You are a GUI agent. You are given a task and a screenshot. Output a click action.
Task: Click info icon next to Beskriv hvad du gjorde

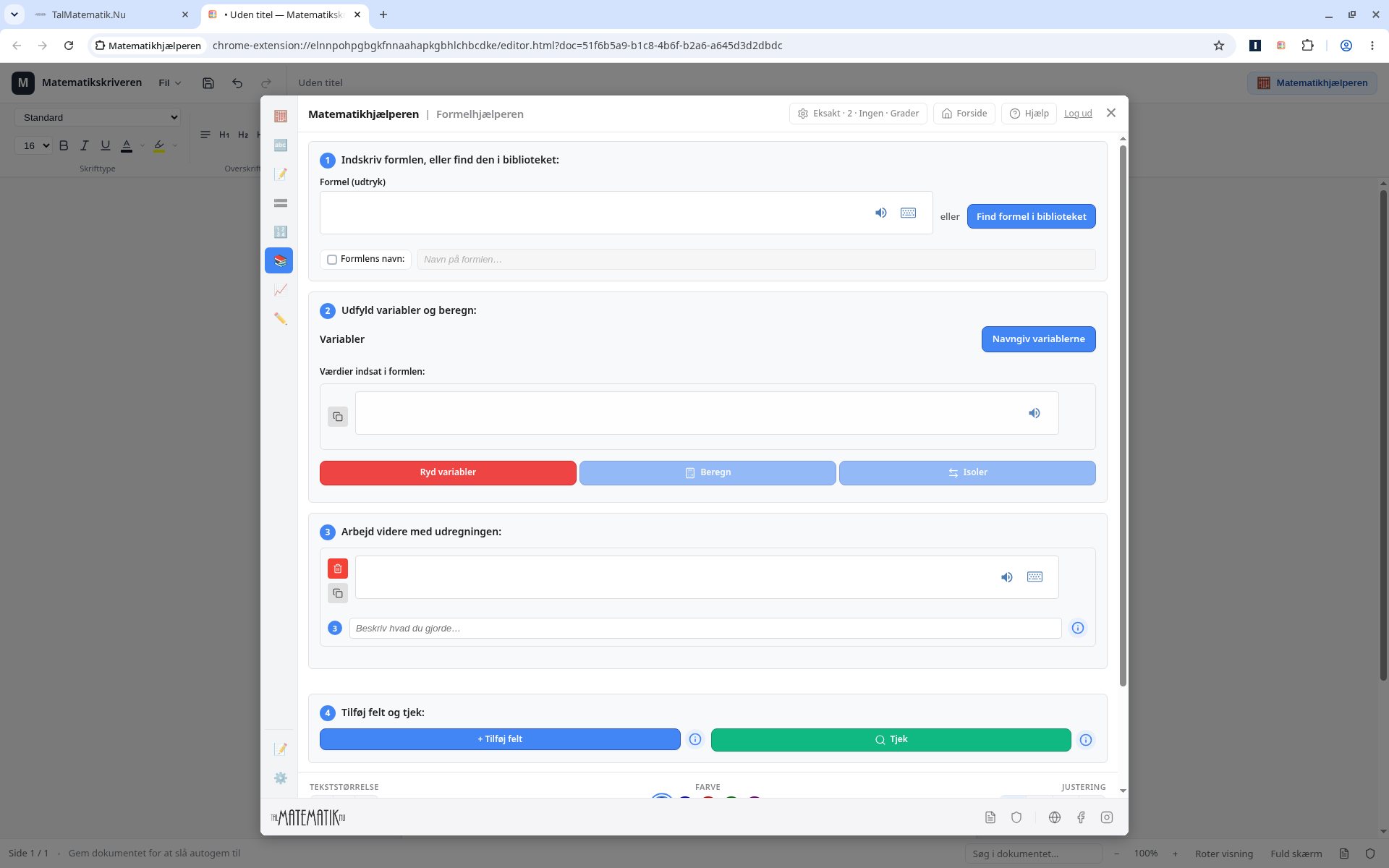[1078, 628]
